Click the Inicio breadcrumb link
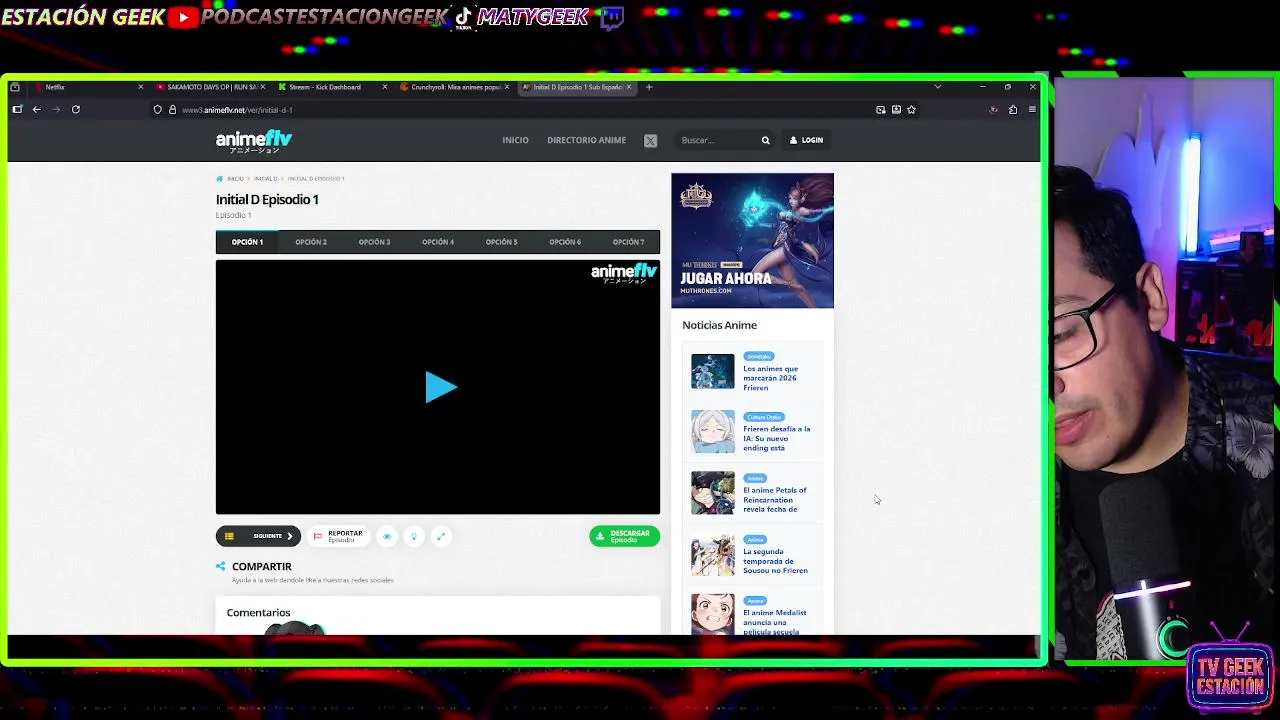Screen dimensions: 1280x720 pos(235,179)
